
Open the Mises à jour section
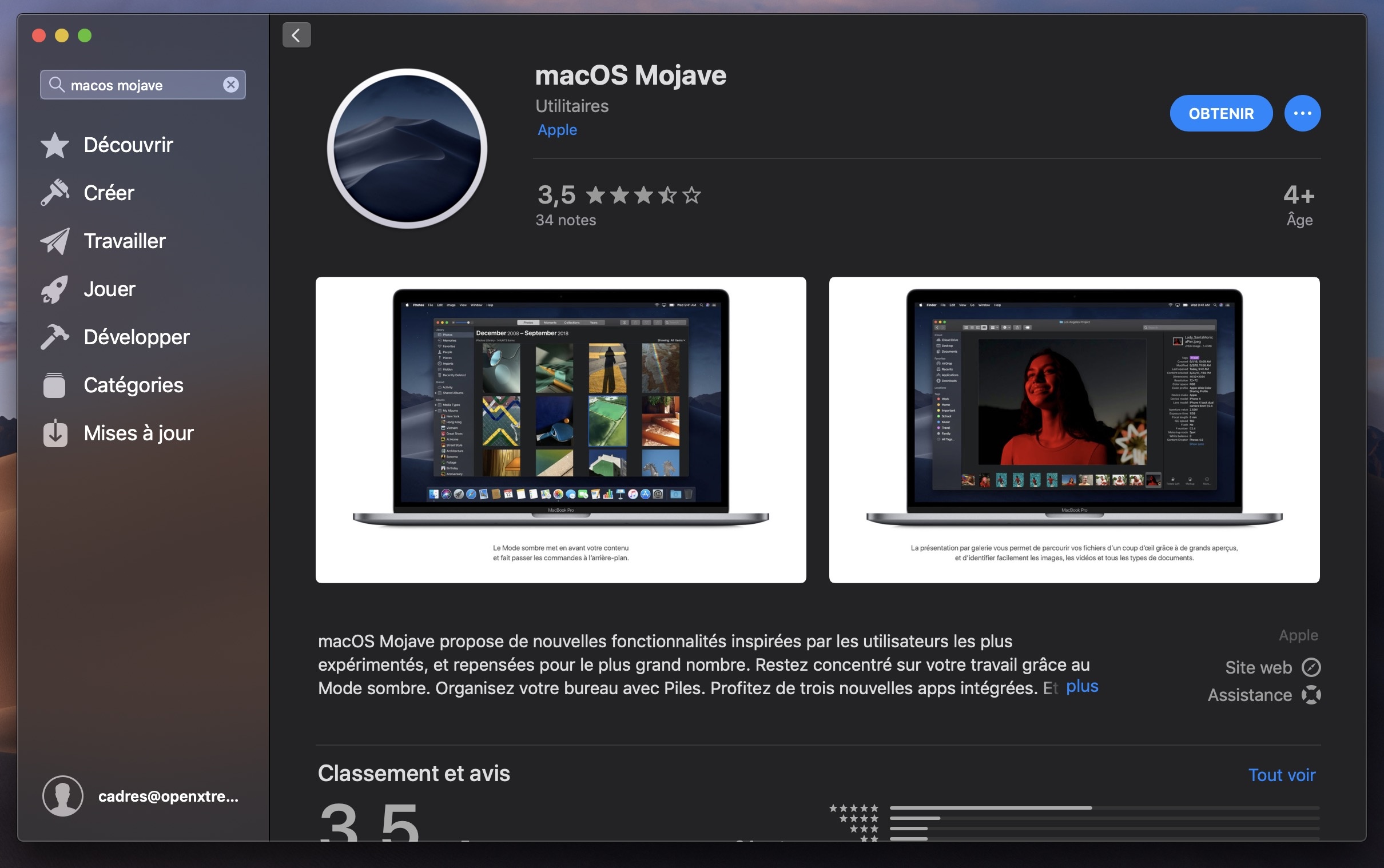click(138, 433)
